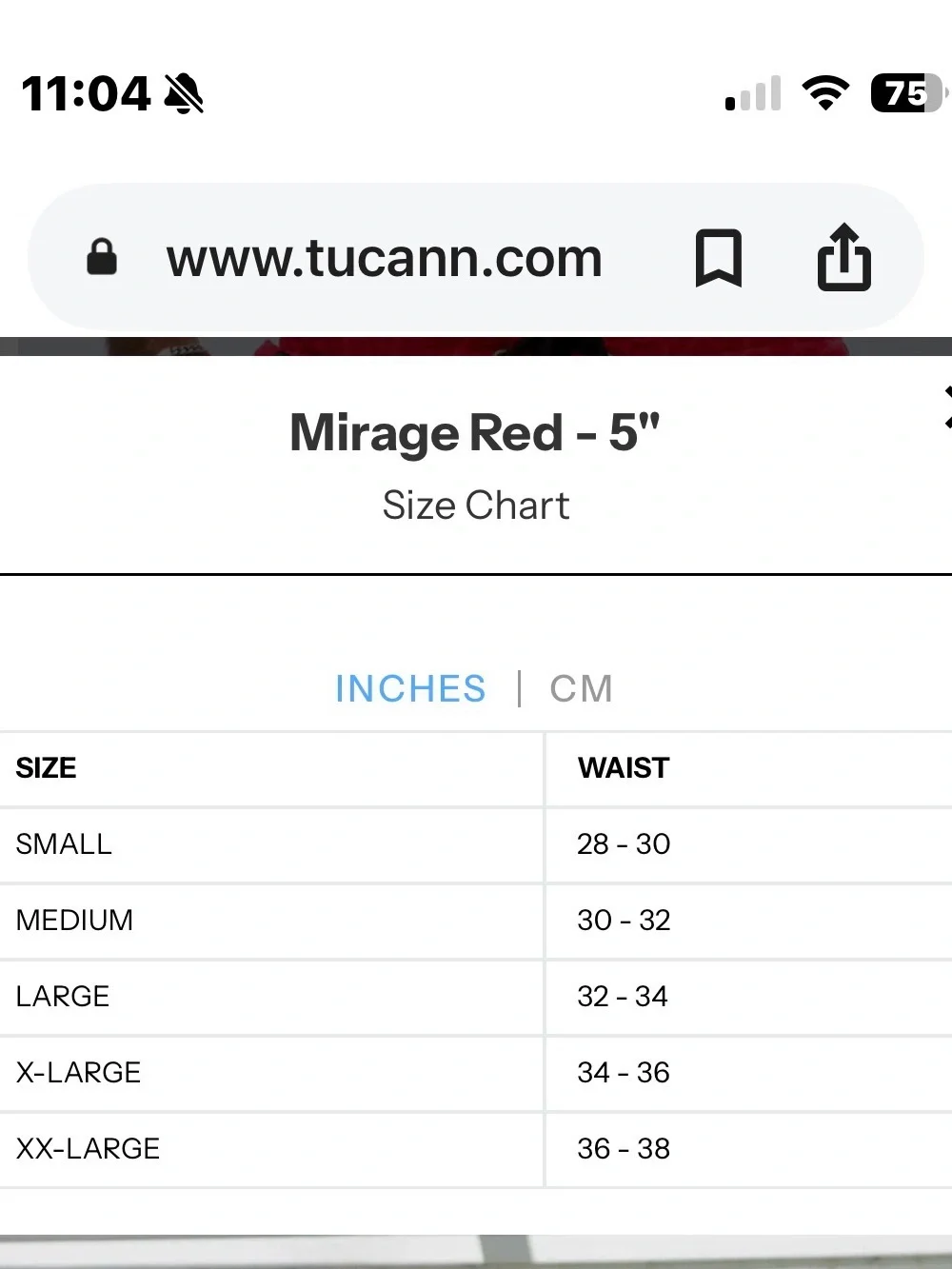Viewport: 952px width, 1269px height.
Task: Tap the battery indicator showing 75
Action: (x=908, y=93)
